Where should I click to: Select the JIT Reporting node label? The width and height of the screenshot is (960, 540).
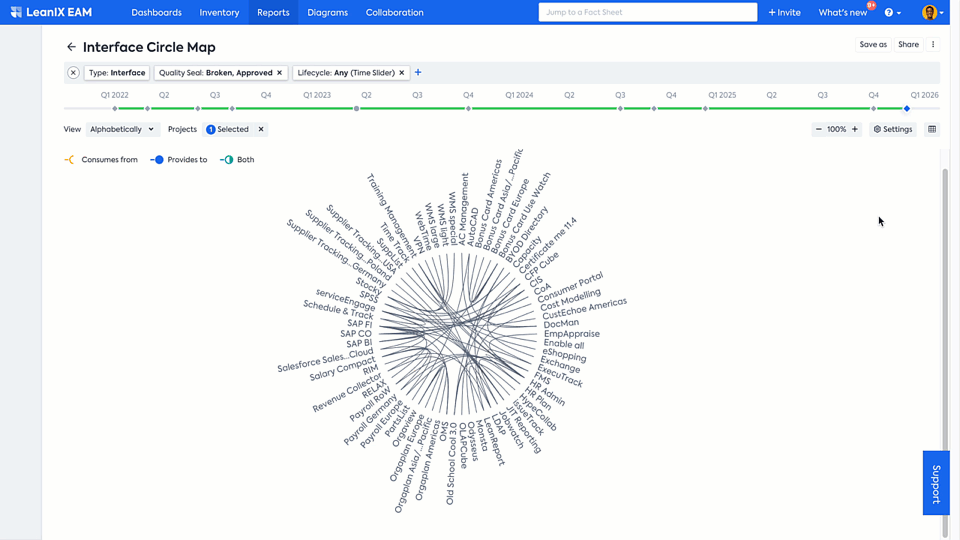pos(524,430)
